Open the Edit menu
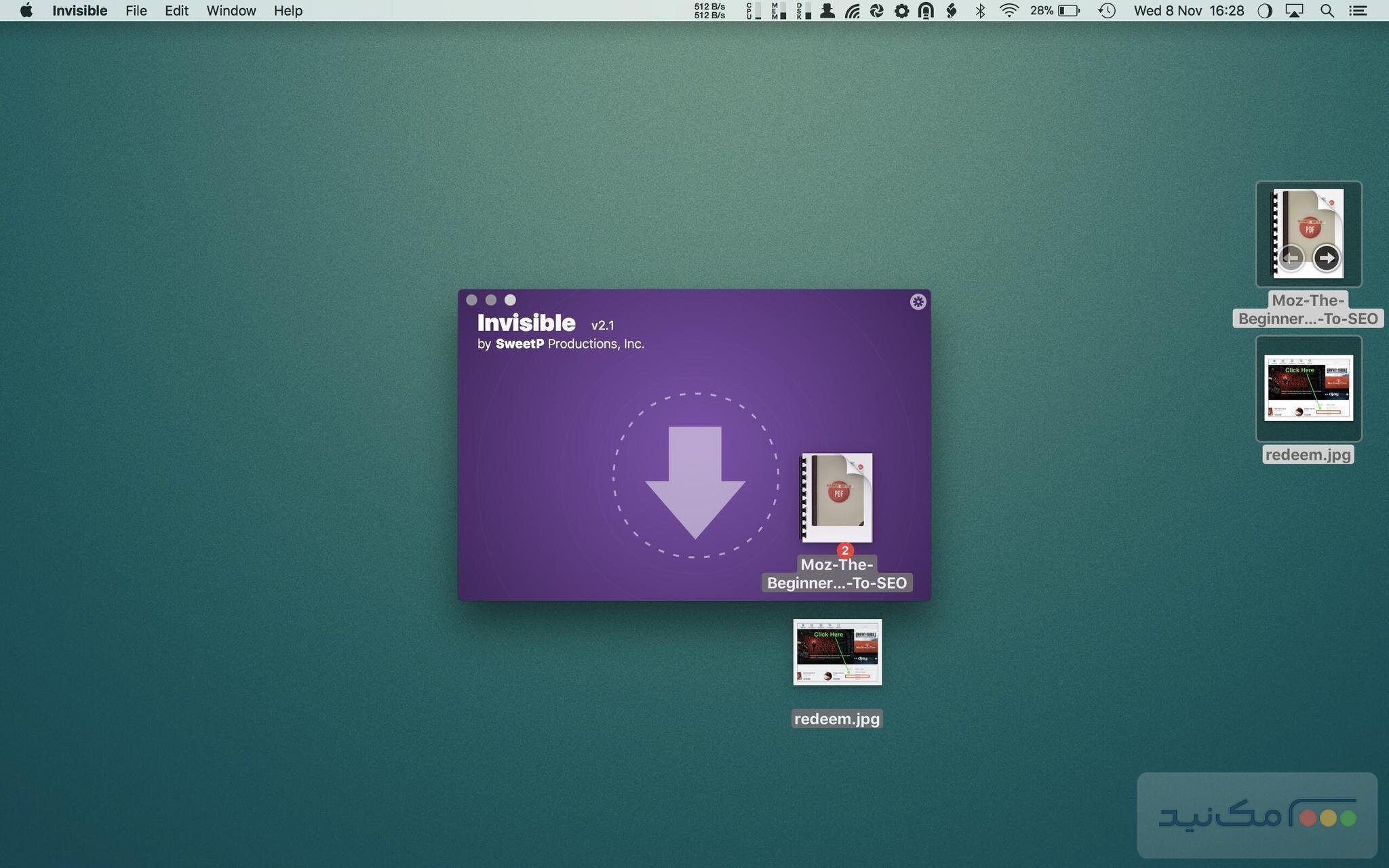The image size is (1389, 868). click(176, 11)
